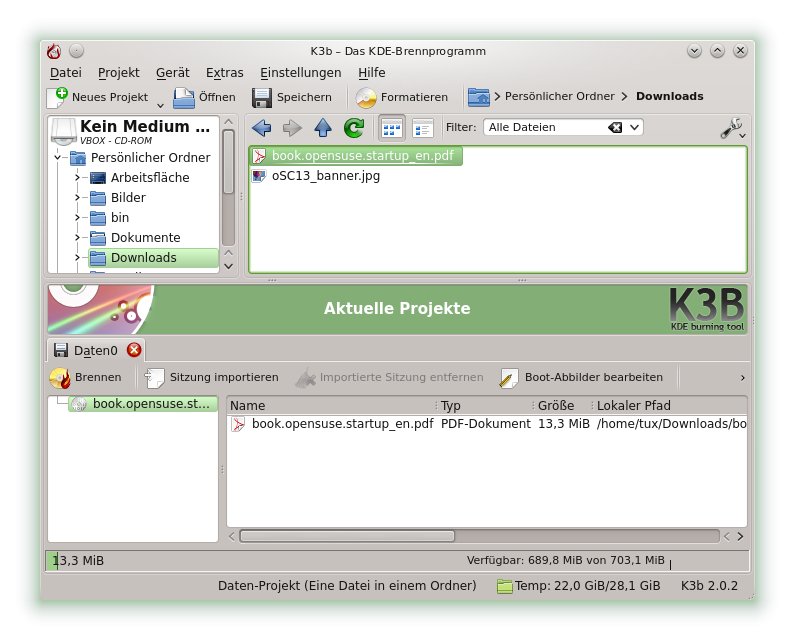Click the Speichern floppy disk icon
The height and width of the screenshot is (640, 795).
tap(262, 98)
